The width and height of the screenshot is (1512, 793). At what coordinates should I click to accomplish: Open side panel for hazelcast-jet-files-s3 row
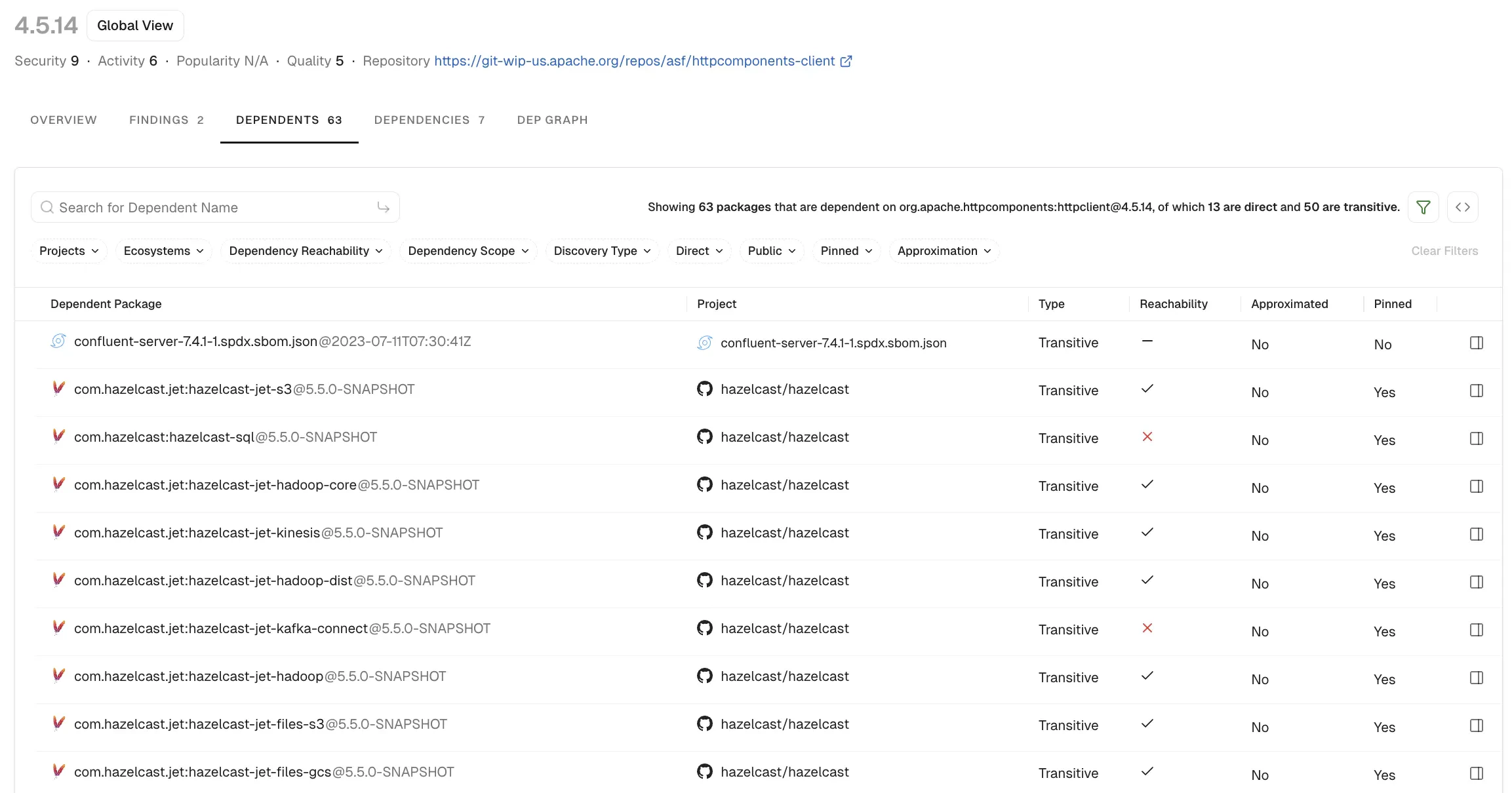[x=1476, y=725]
